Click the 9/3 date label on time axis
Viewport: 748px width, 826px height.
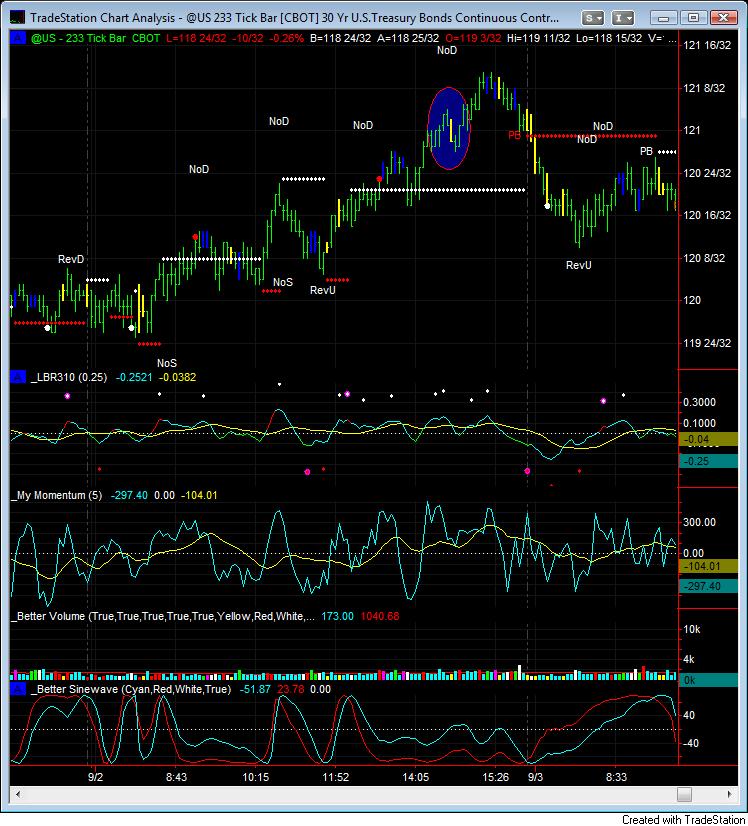[x=535, y=777]
